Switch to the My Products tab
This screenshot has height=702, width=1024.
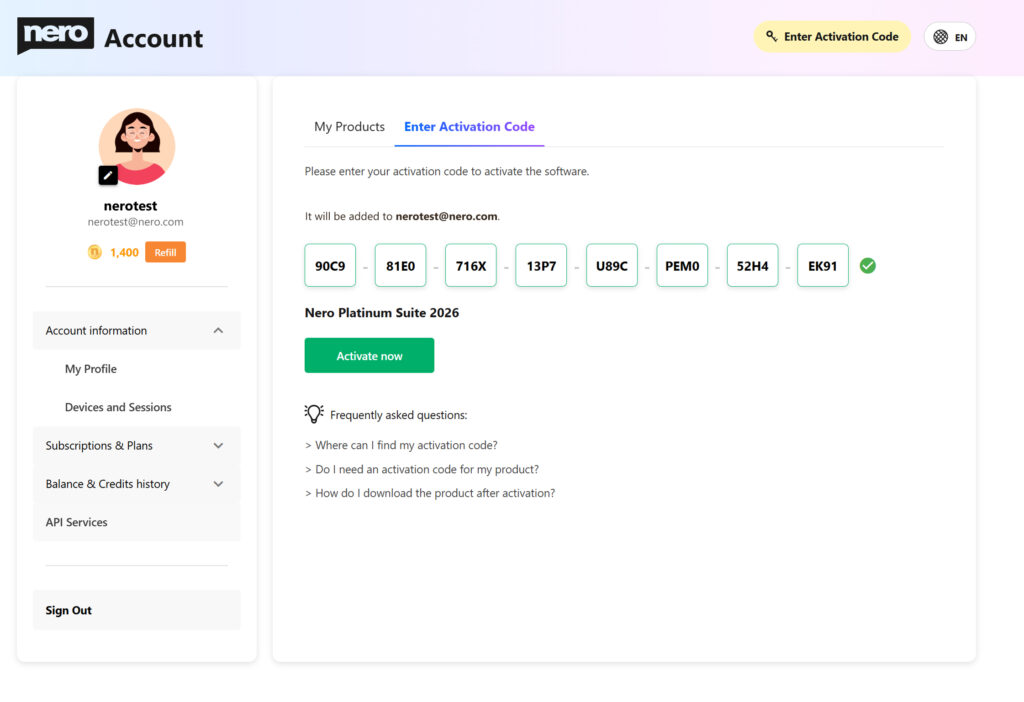click(x=349, y=126)
